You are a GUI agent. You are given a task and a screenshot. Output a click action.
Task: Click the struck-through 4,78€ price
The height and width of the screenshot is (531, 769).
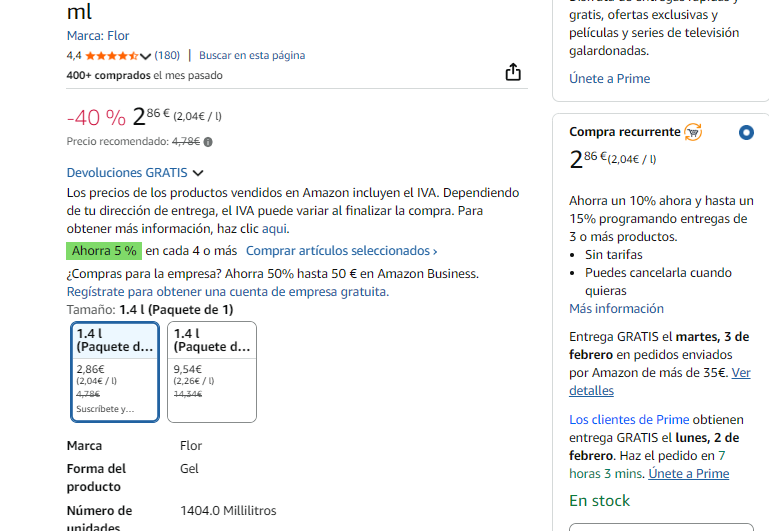click(x=186, y=142)
